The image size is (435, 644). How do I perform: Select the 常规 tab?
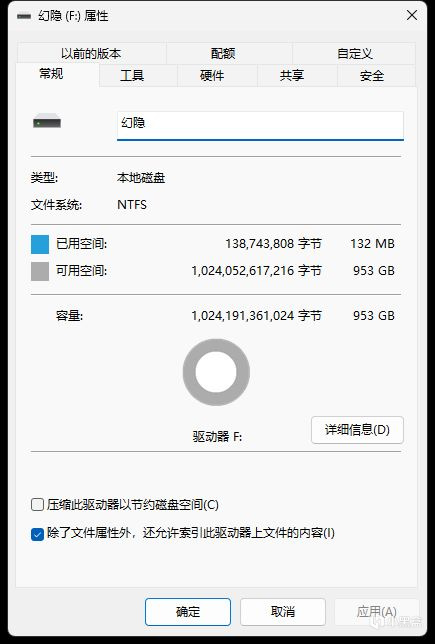[51, 74]
